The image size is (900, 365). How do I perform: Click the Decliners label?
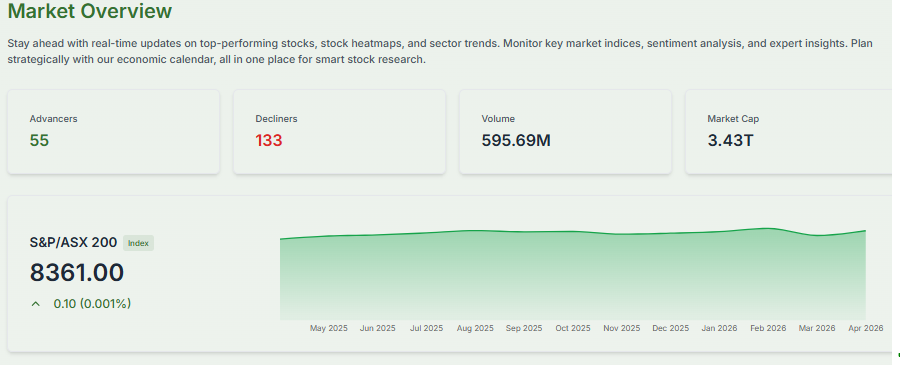point(276,119)
